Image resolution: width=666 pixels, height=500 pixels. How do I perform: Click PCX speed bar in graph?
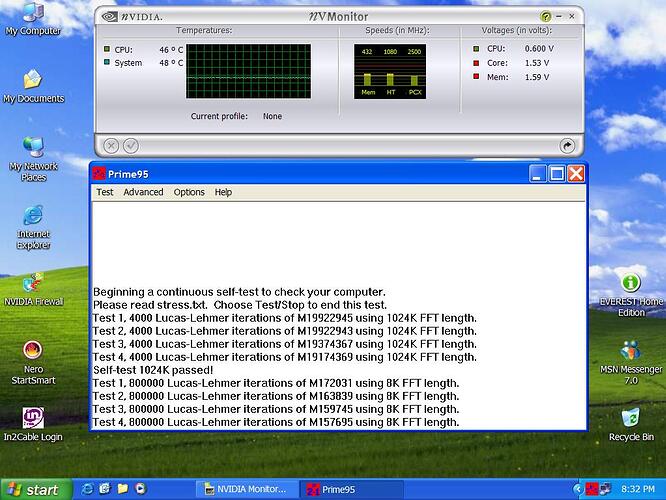pos(414,81)
